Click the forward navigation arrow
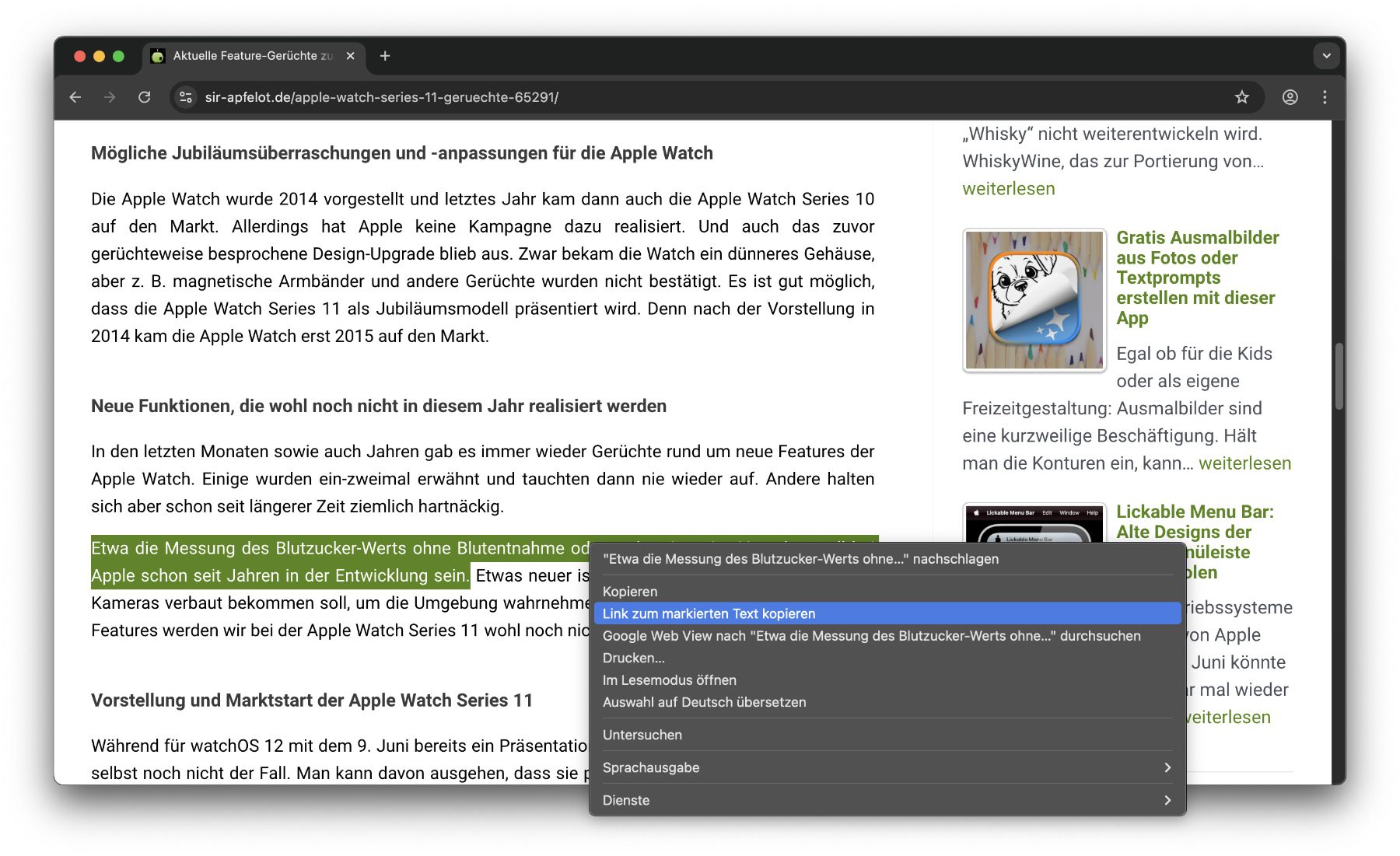Image resolution: width=1400 pixels, height=856 pixels. click(110, 97)
